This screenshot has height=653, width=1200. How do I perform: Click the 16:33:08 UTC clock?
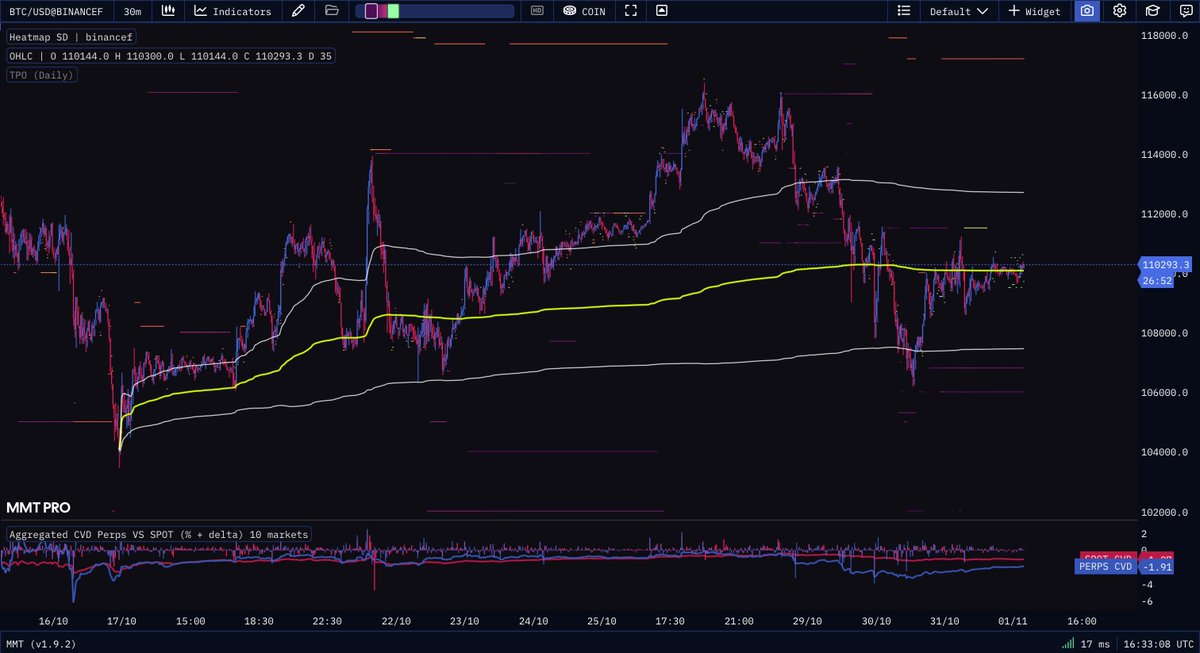tap(1158, 643)
